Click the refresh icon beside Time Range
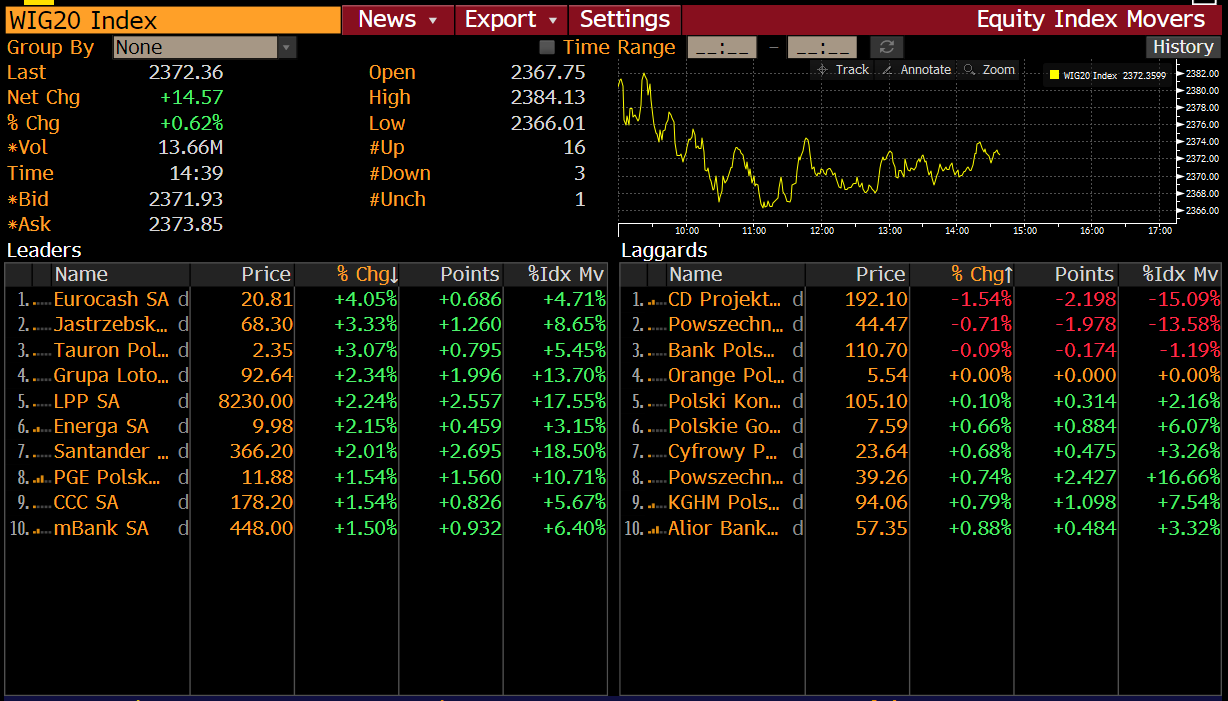The image size is (1228, 701). click(x=886, y=47)
